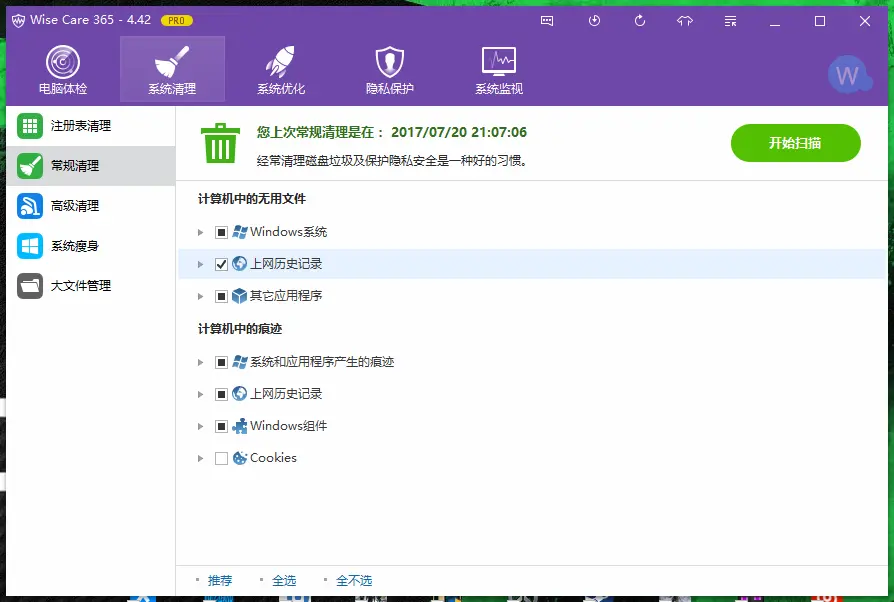Click the 推荐 recommended selection link

point(220,580)
